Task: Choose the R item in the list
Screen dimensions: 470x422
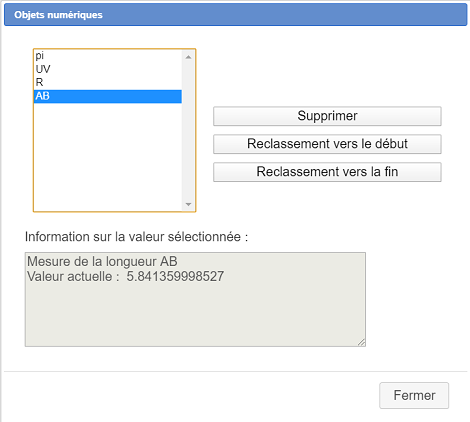Action: (x=108, y=82)
